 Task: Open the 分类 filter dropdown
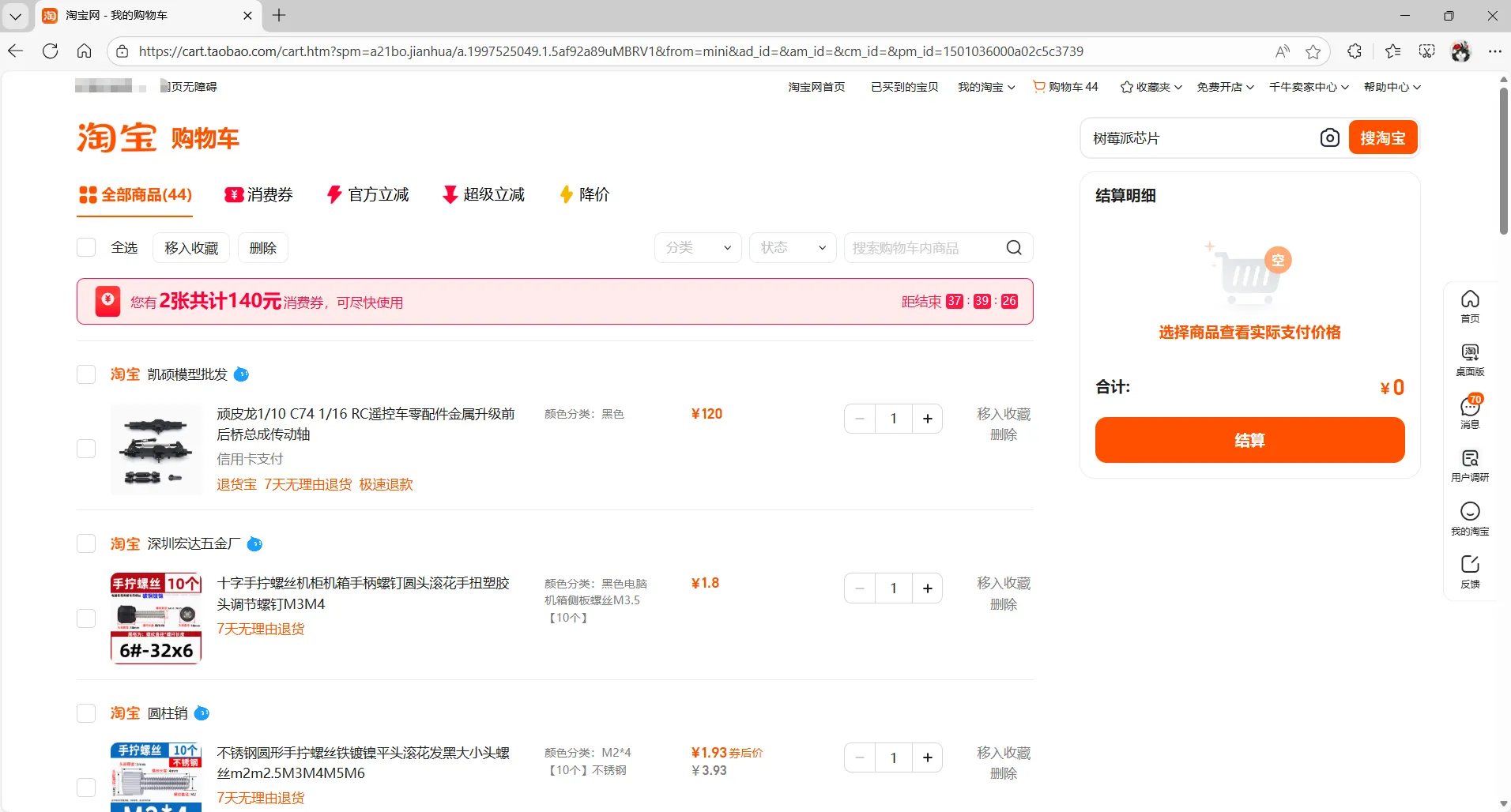coord(698,247)
